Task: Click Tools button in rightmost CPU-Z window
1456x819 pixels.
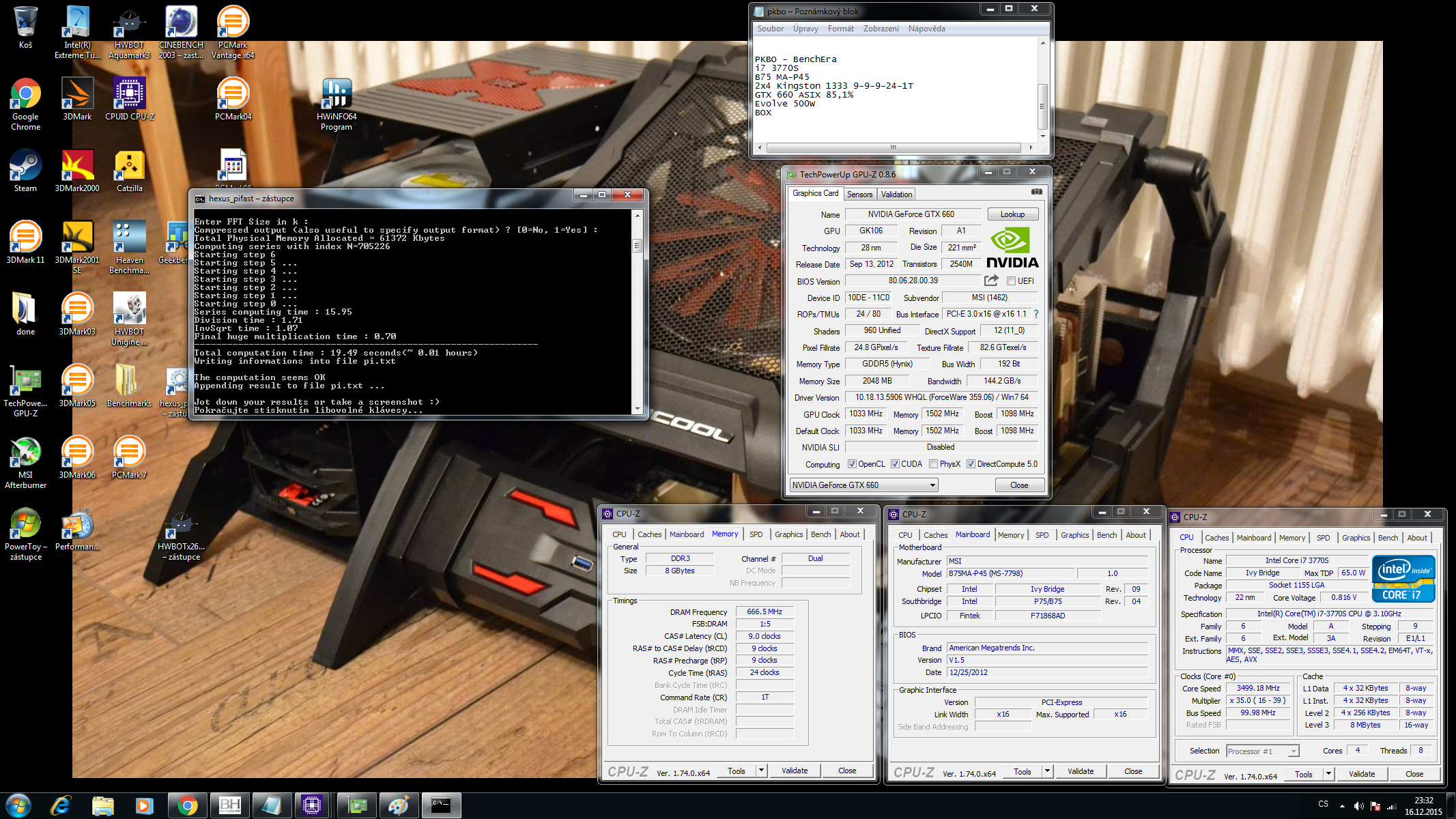Action: [x=1304, y=774]
